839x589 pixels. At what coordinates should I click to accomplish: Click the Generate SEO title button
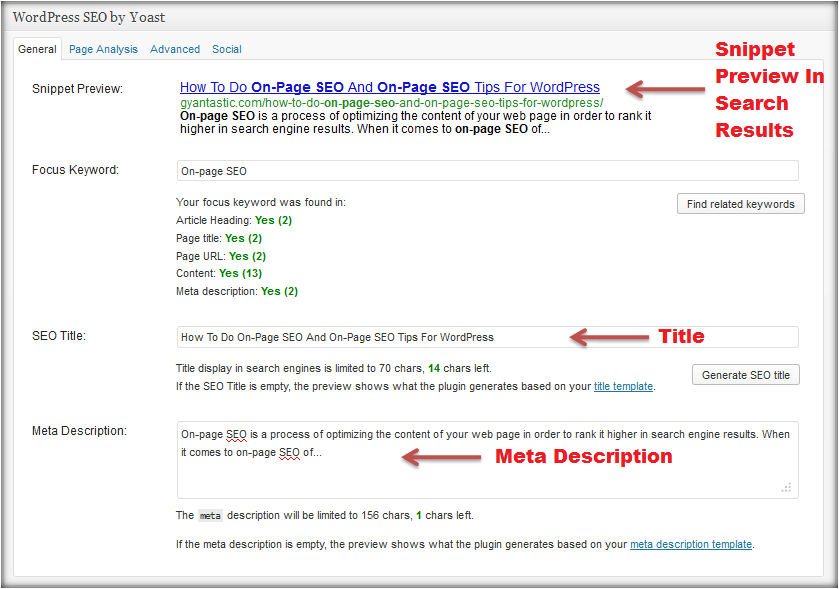746,375
